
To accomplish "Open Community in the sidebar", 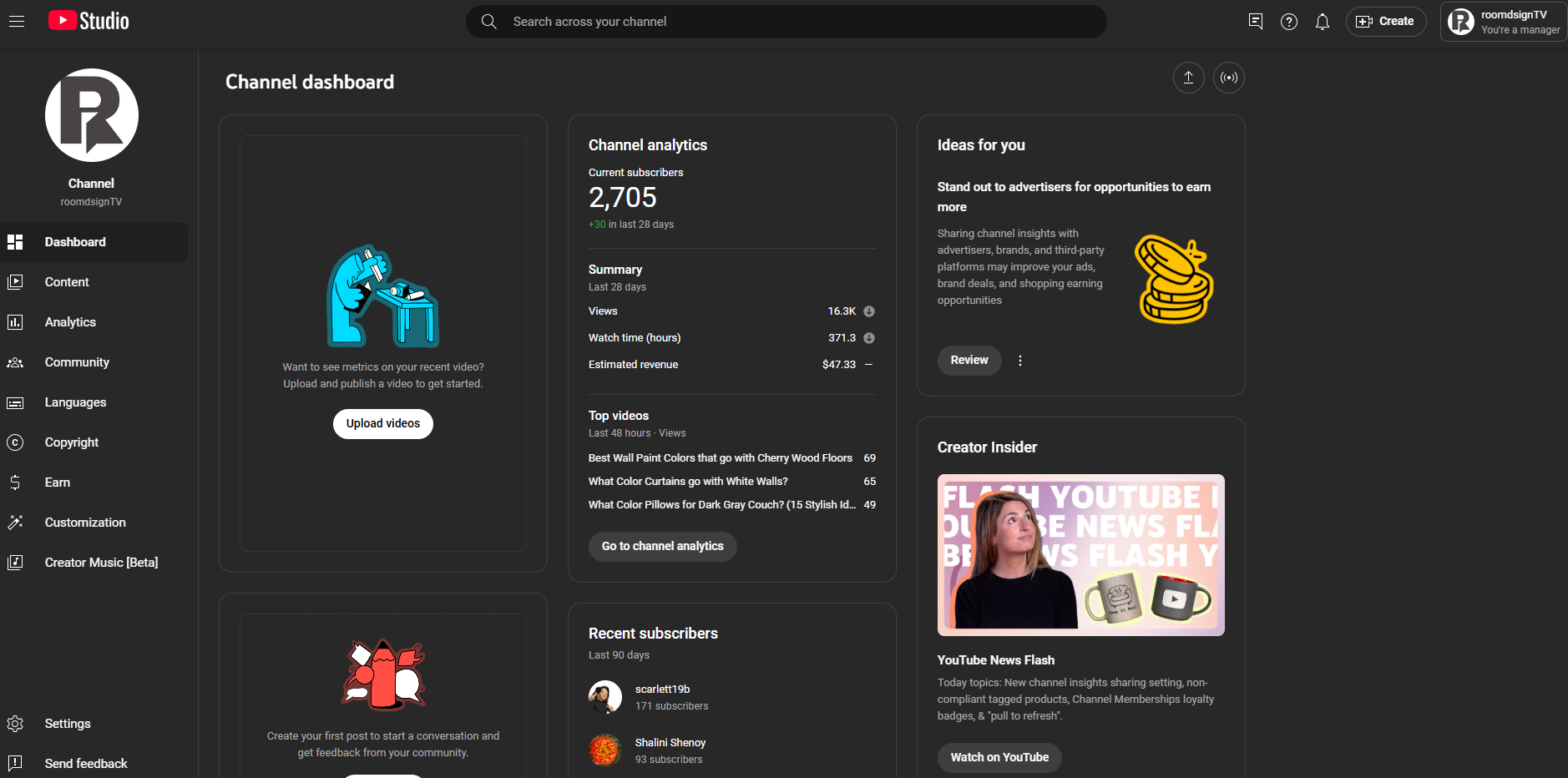I will (94, 362).
